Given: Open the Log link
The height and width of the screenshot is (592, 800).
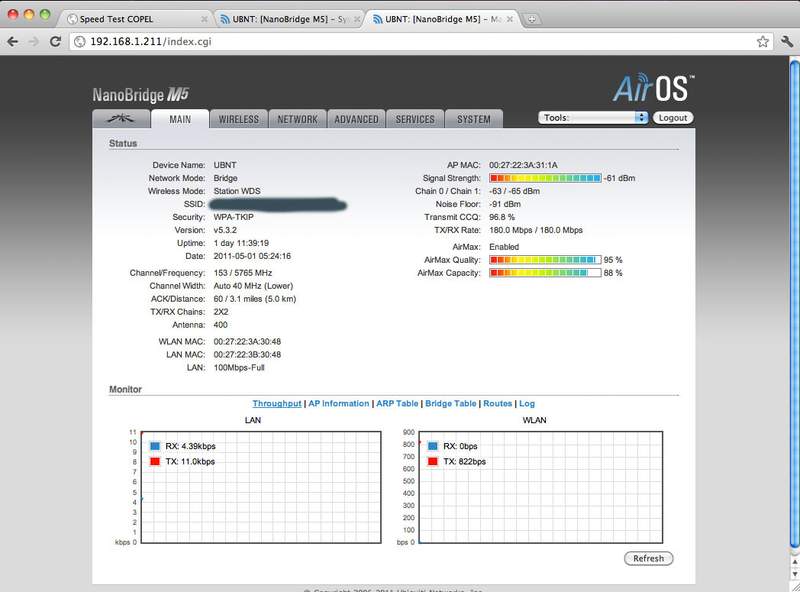Looking at the screenshot, I should (x=527, y=403).
